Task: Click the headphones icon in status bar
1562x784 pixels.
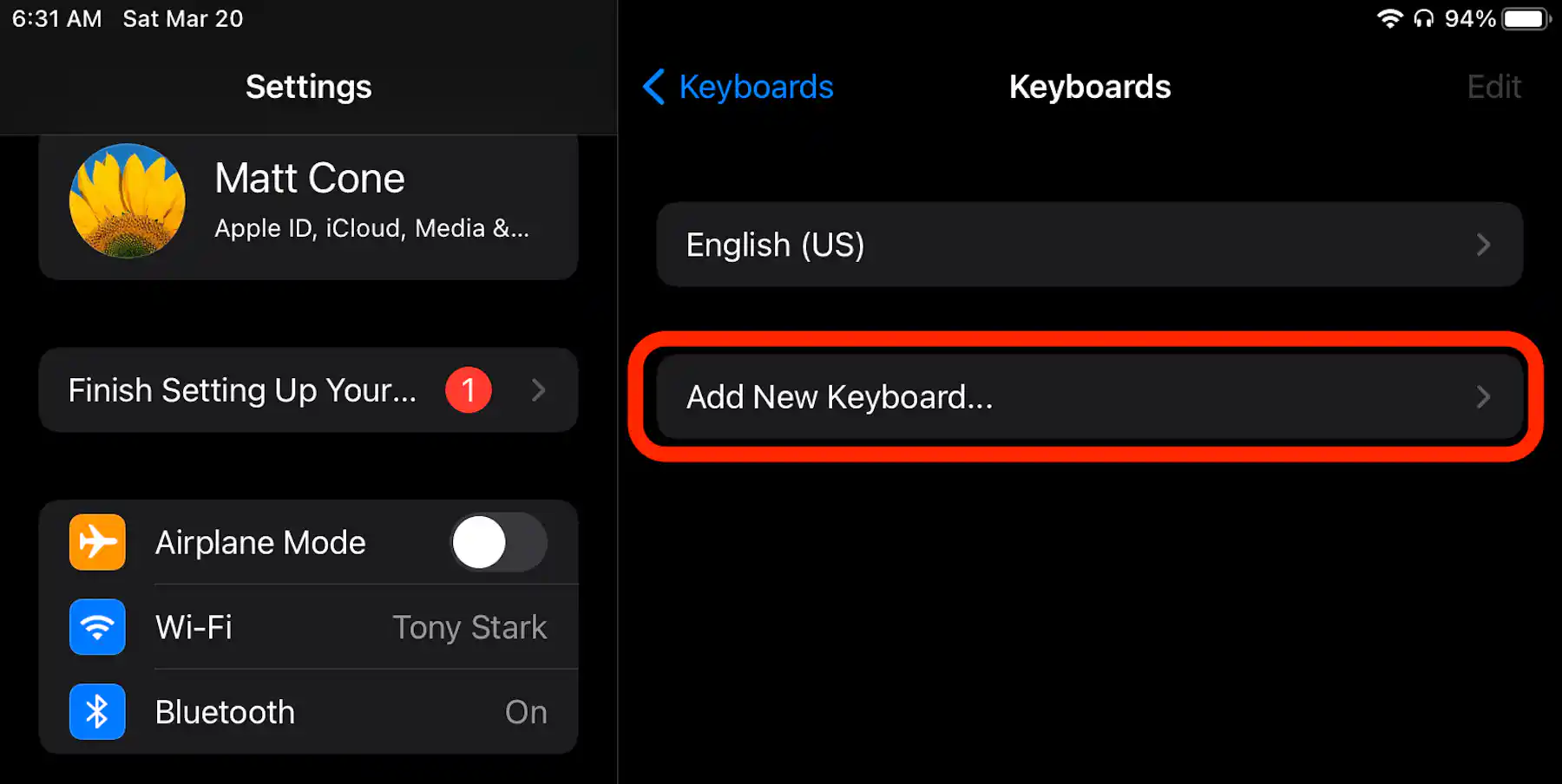Action: (x=1424, y=18)
